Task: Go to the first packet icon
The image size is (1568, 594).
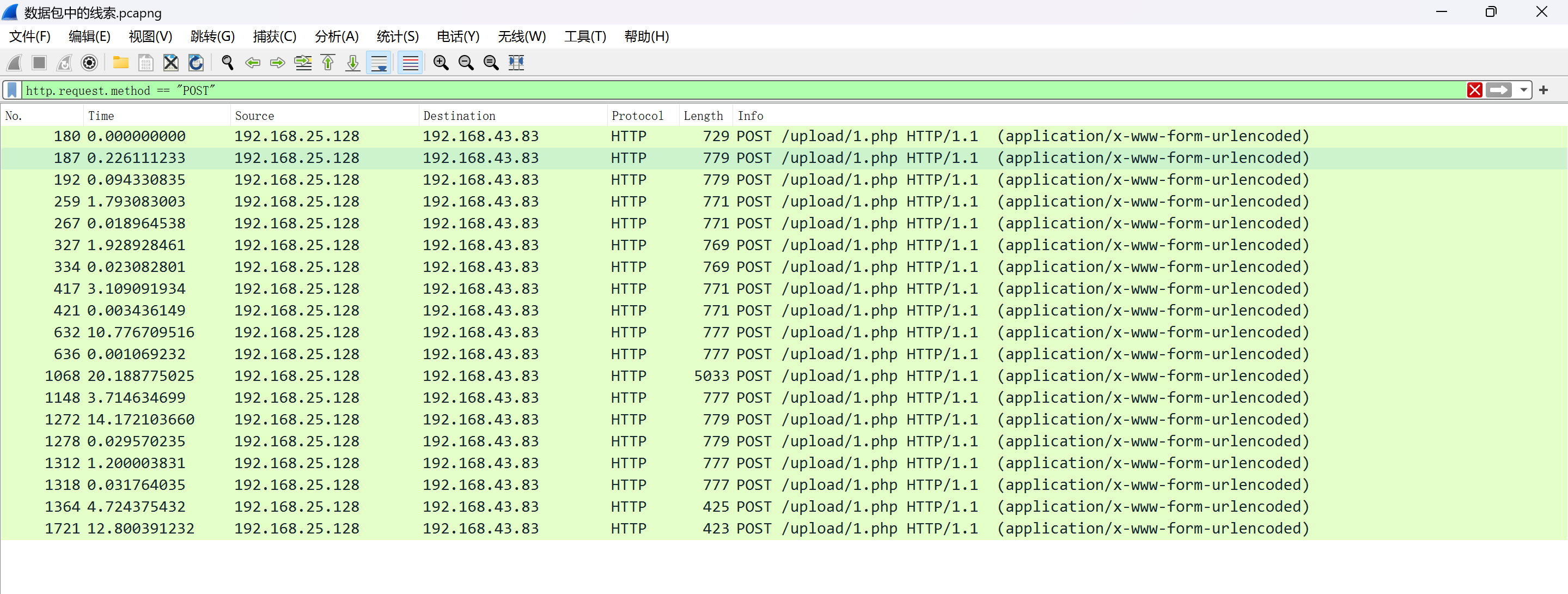Action: point(328,63)
